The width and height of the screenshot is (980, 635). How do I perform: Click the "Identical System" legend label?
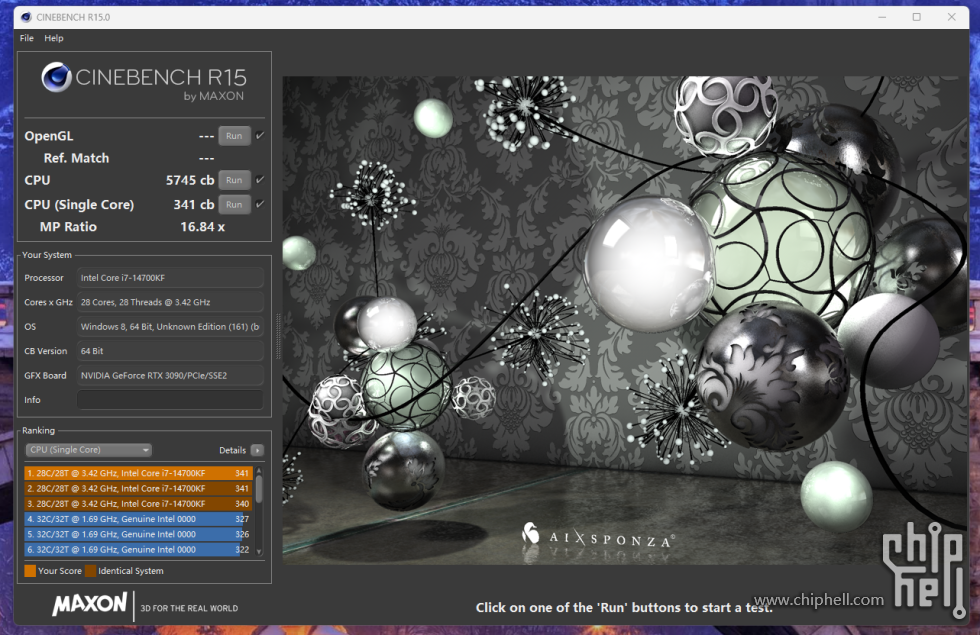tap(131, 571)
